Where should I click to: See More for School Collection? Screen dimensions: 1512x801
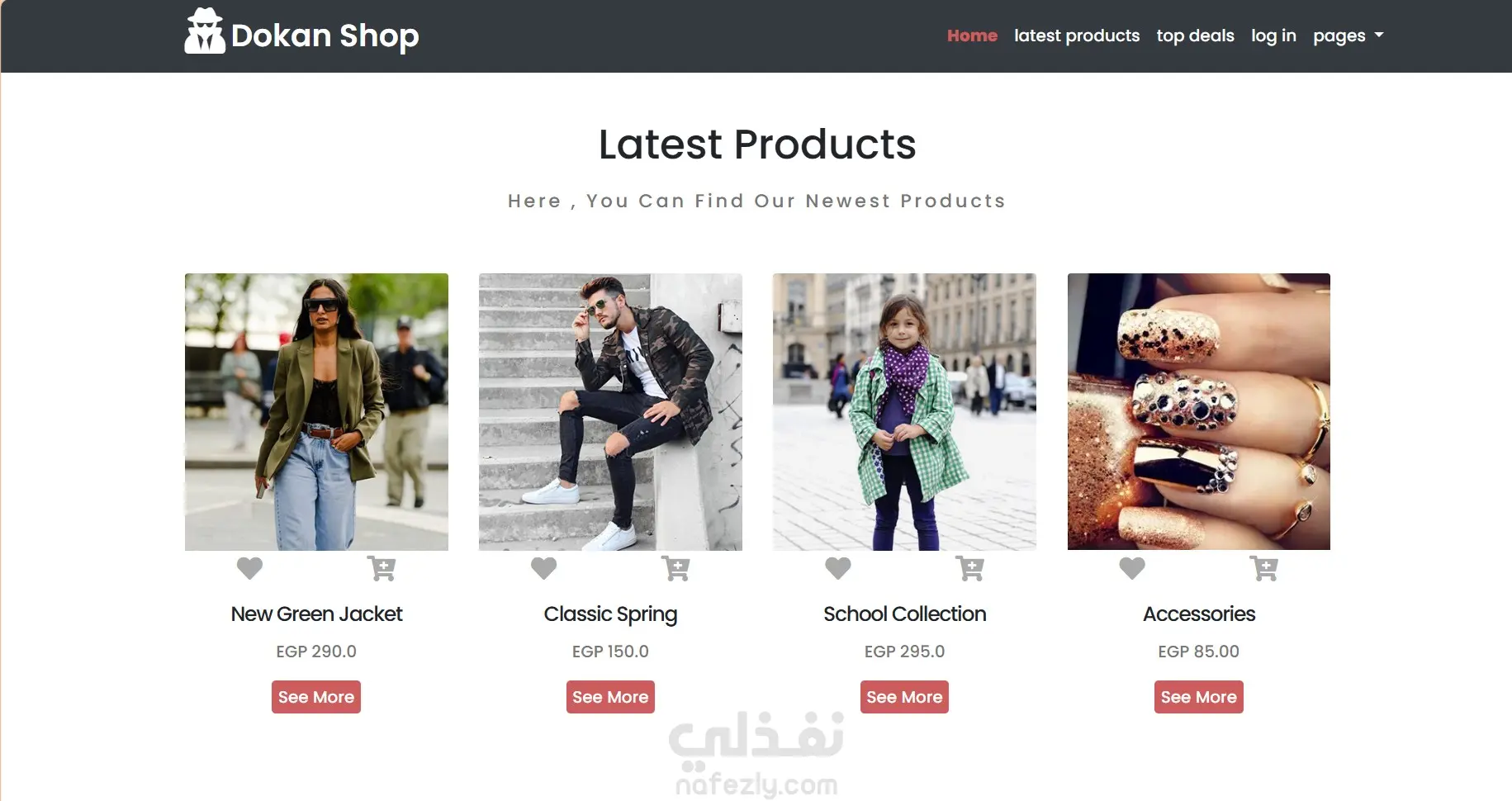click(x=904, y=697)
